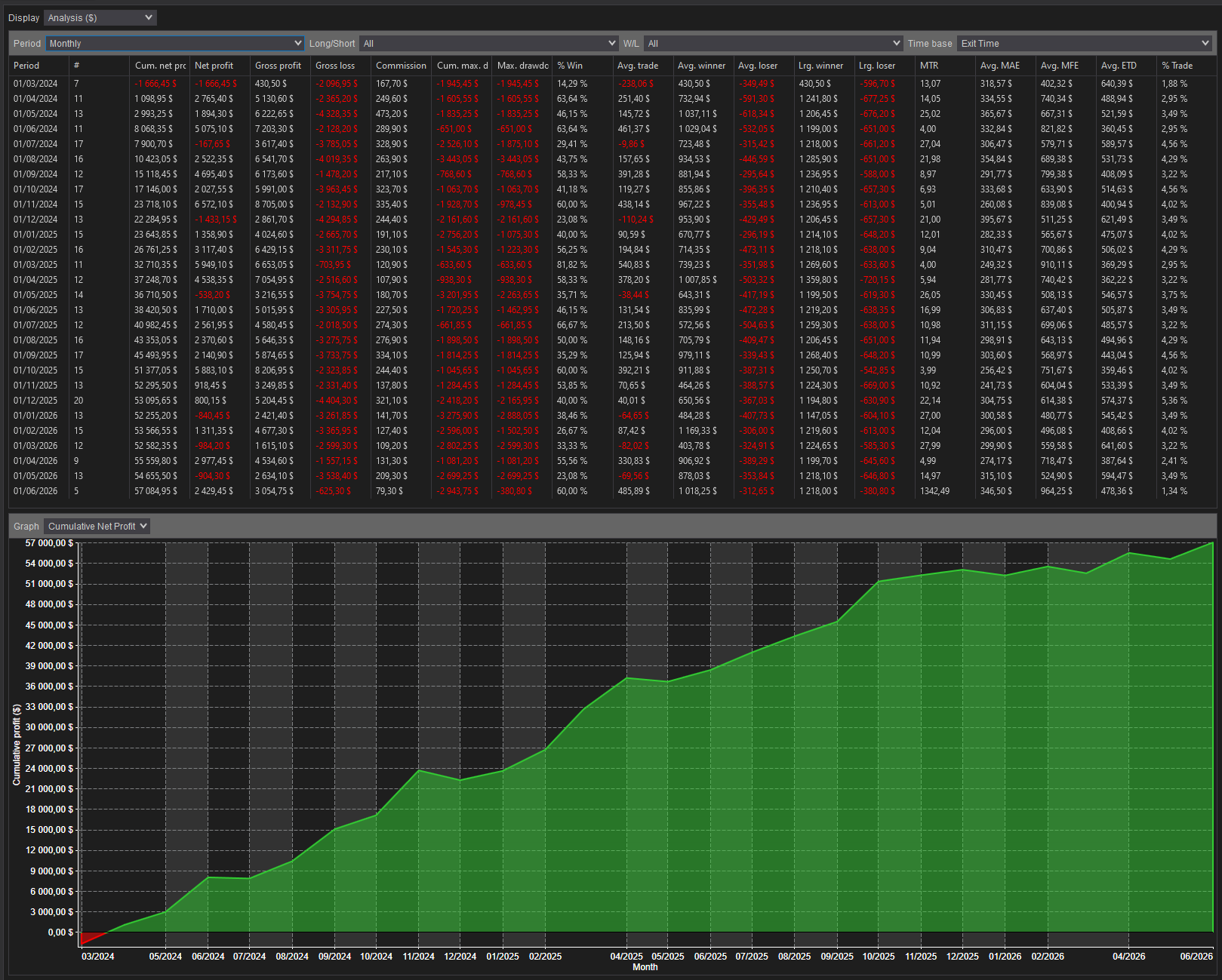Click the MTR column header
Image resolution: width=1222 pixels, height=980 pixels.
(x=945, y=66)
